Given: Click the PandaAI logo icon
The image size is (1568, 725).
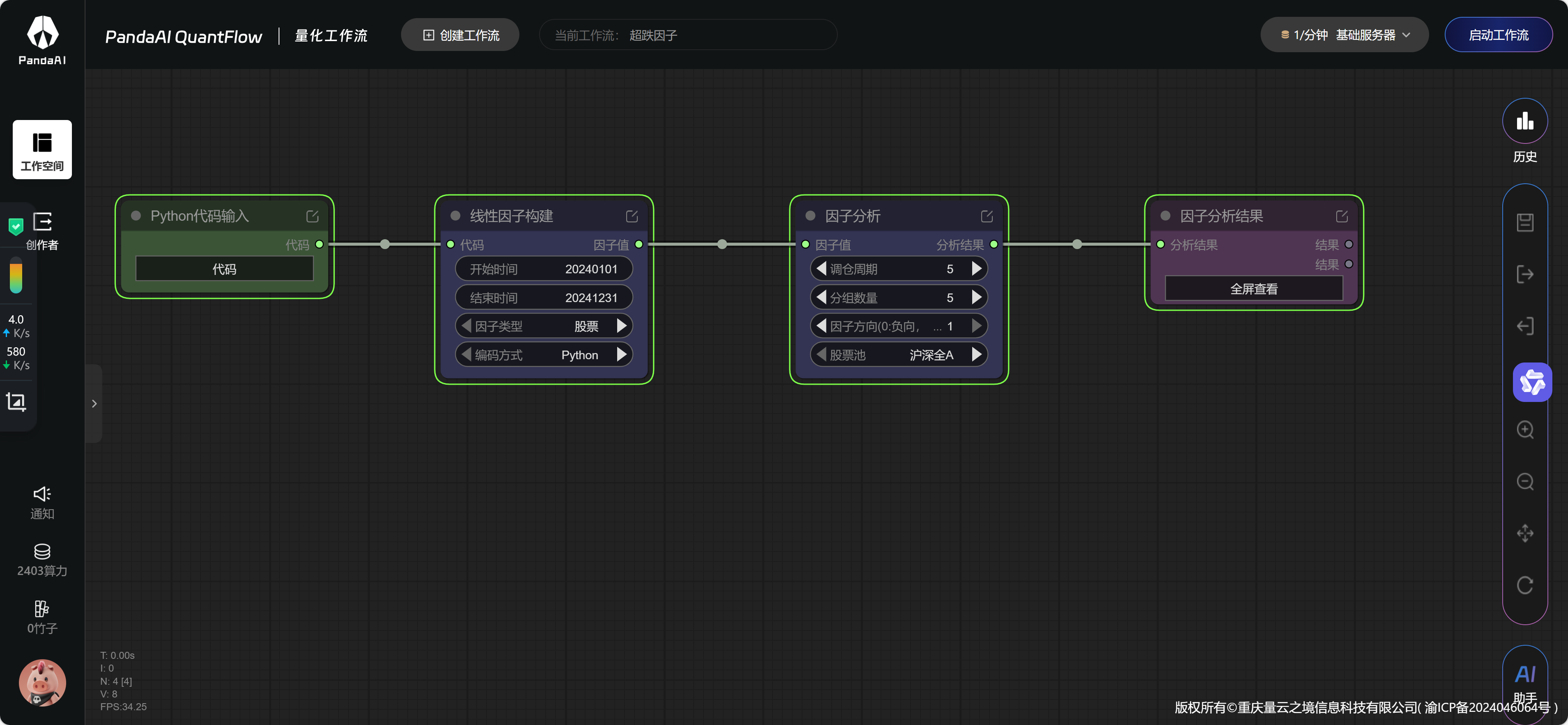Looking at the screenshot, I should click(42, 40).
